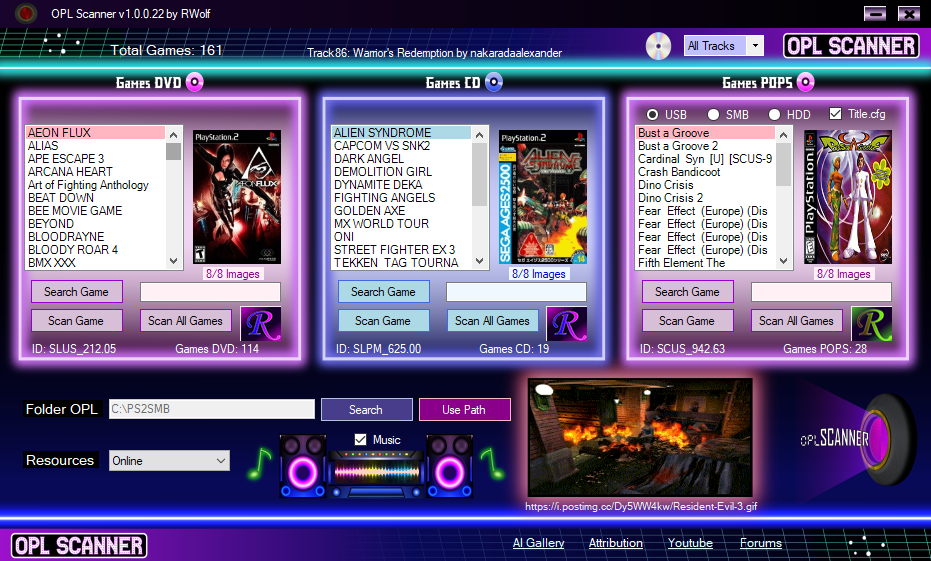Click Scan All Games in Games CD panel
The width and height of the screenshot is (931, 561).
pyautogui.click(x=493, y=321)
